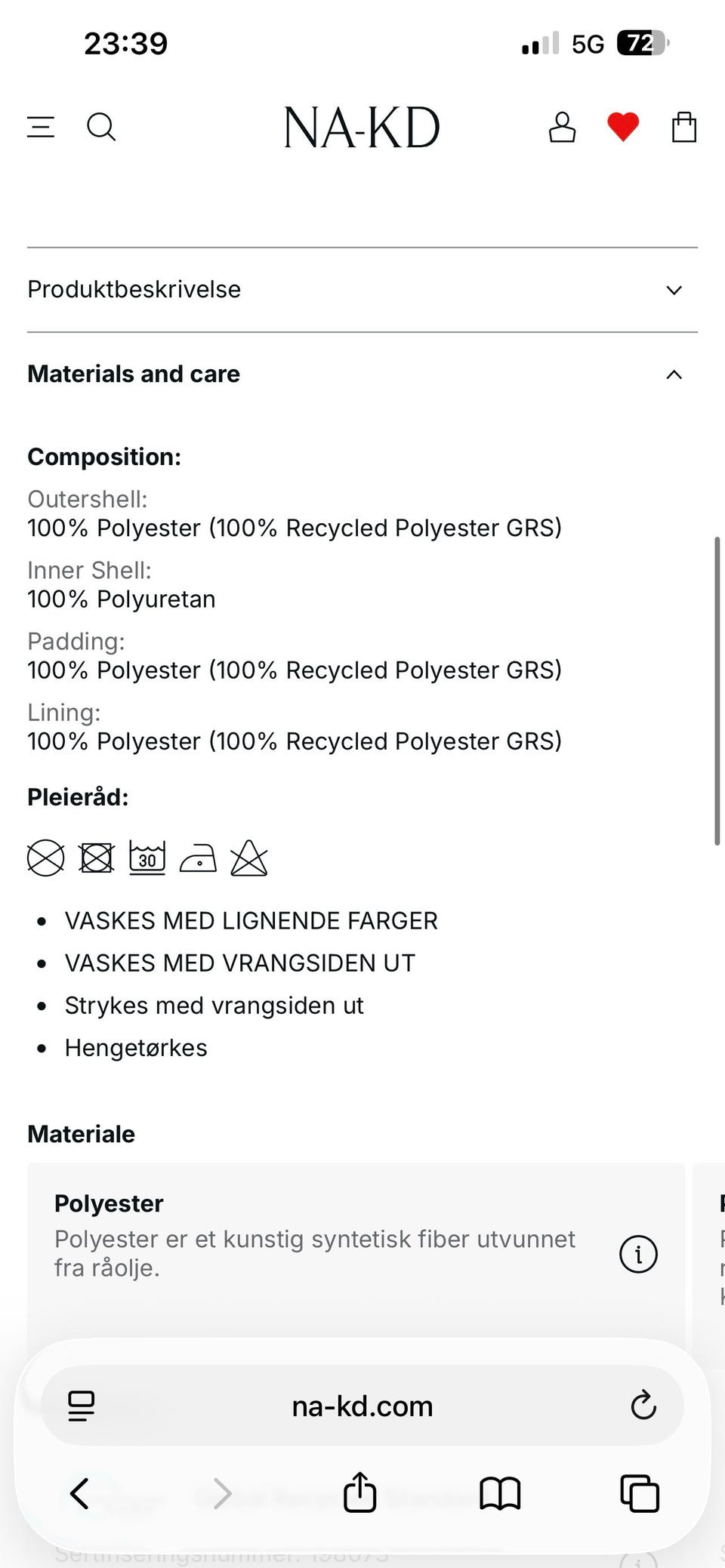Click the NA-KD logo
The width and height of the screenshot is (725, 1568).
pyautogui.click(x=362, y=127)
